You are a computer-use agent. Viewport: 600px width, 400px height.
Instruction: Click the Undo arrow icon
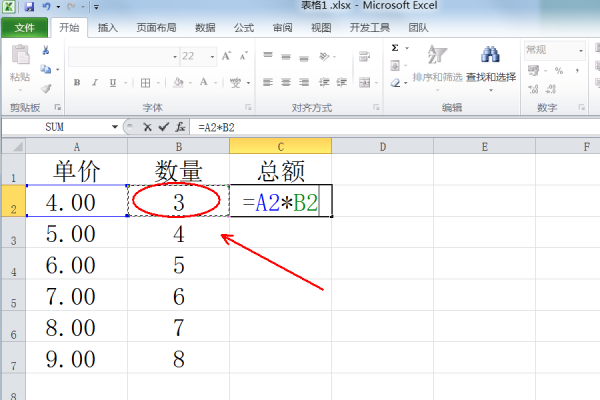coord(45,7)
